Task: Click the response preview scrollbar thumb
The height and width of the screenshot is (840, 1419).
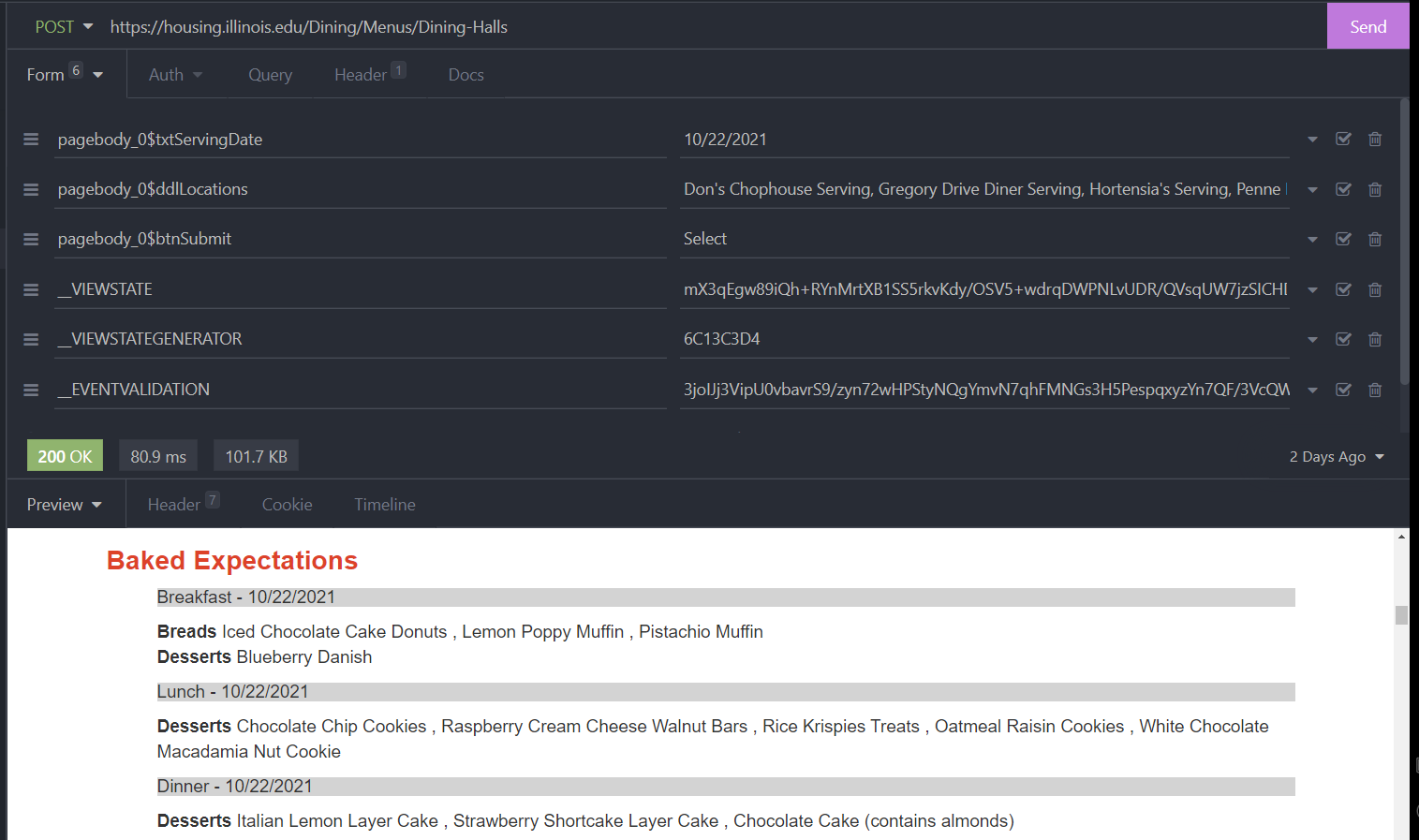Action: [1401, 615]
